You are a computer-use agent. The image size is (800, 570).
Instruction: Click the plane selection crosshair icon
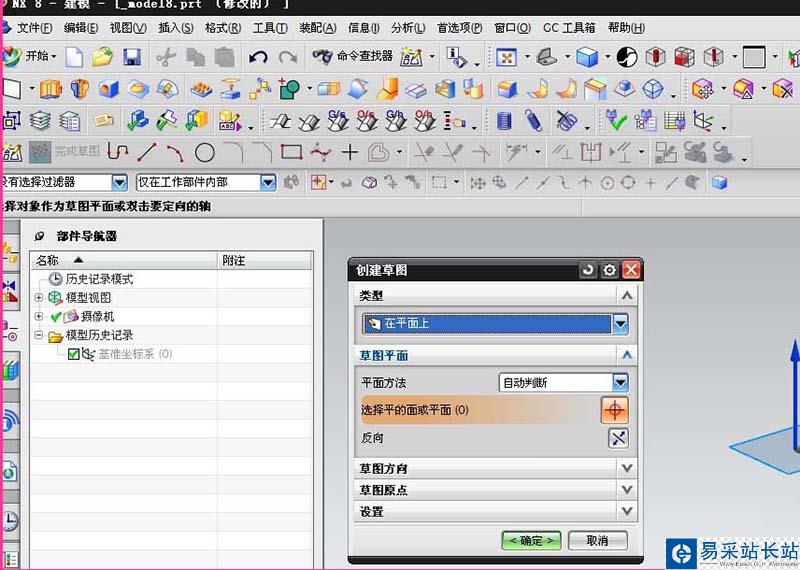pos(614,409)
